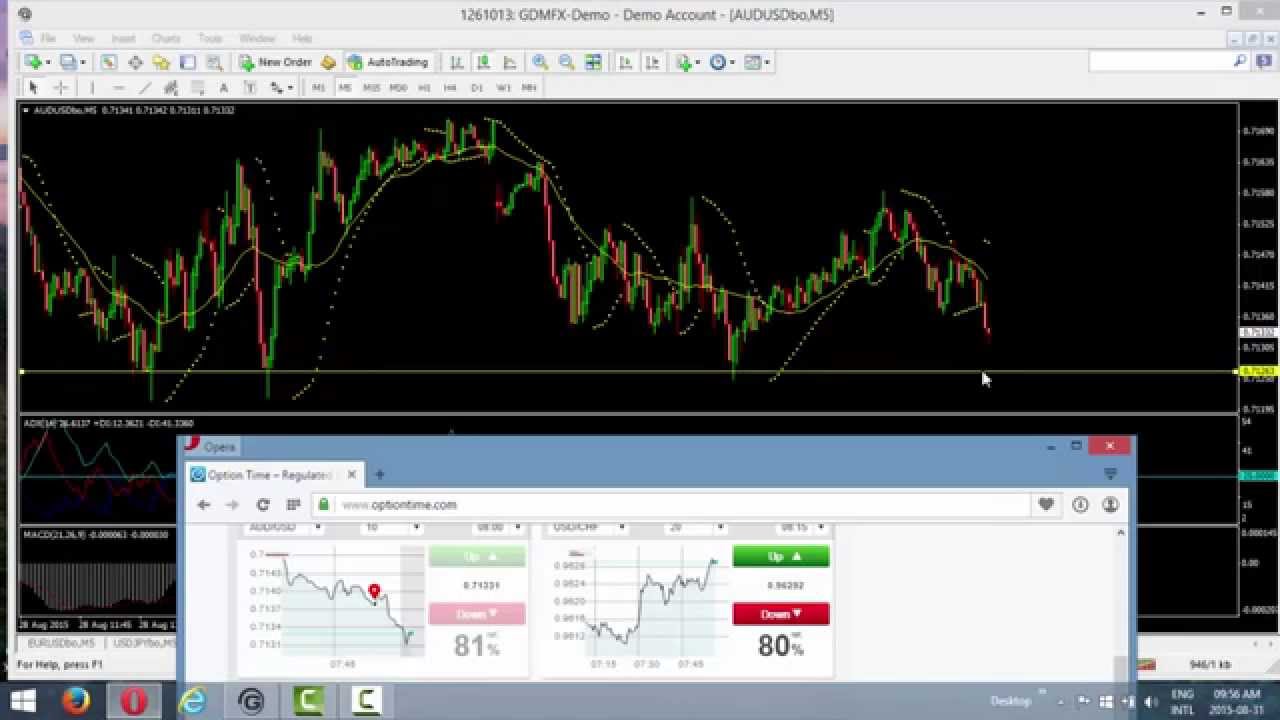Open the File menu
This screenshot has height=720, width=1280.
pyautogui.click(x=47, y=38)
